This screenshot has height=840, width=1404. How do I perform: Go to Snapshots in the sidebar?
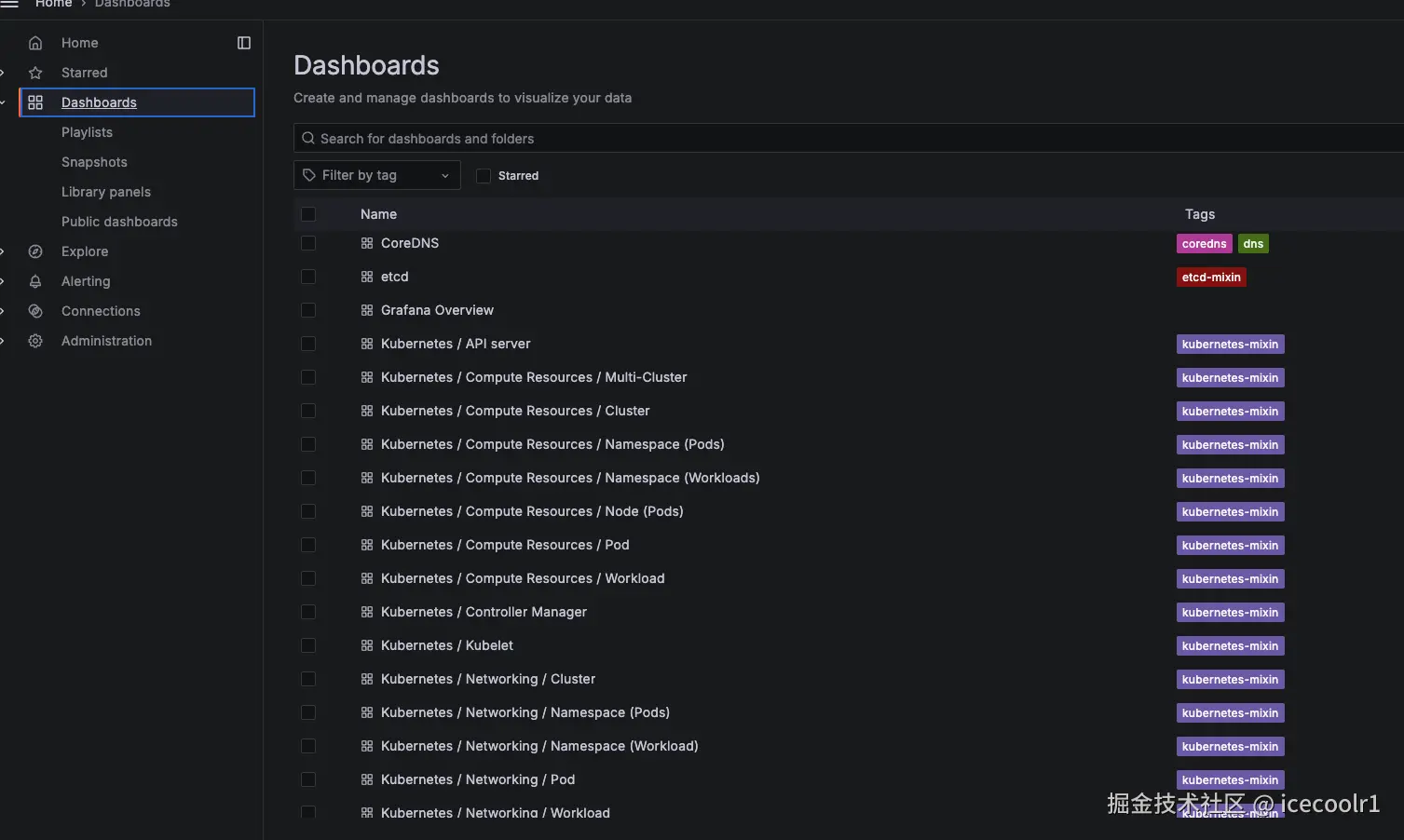point(94,162)
